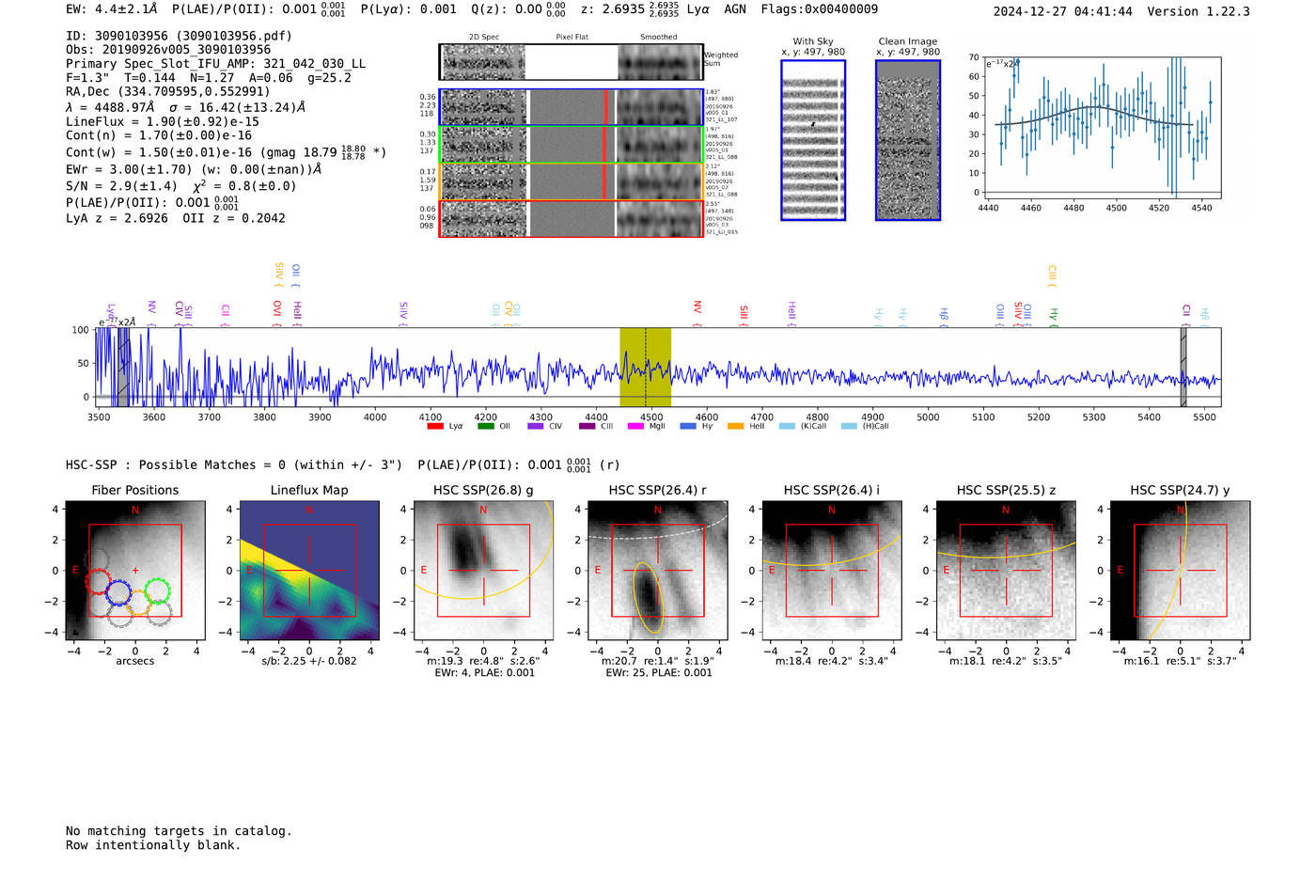Click the m:18.4 re:4.2" s:3.4" caption

tap(832, 661)
